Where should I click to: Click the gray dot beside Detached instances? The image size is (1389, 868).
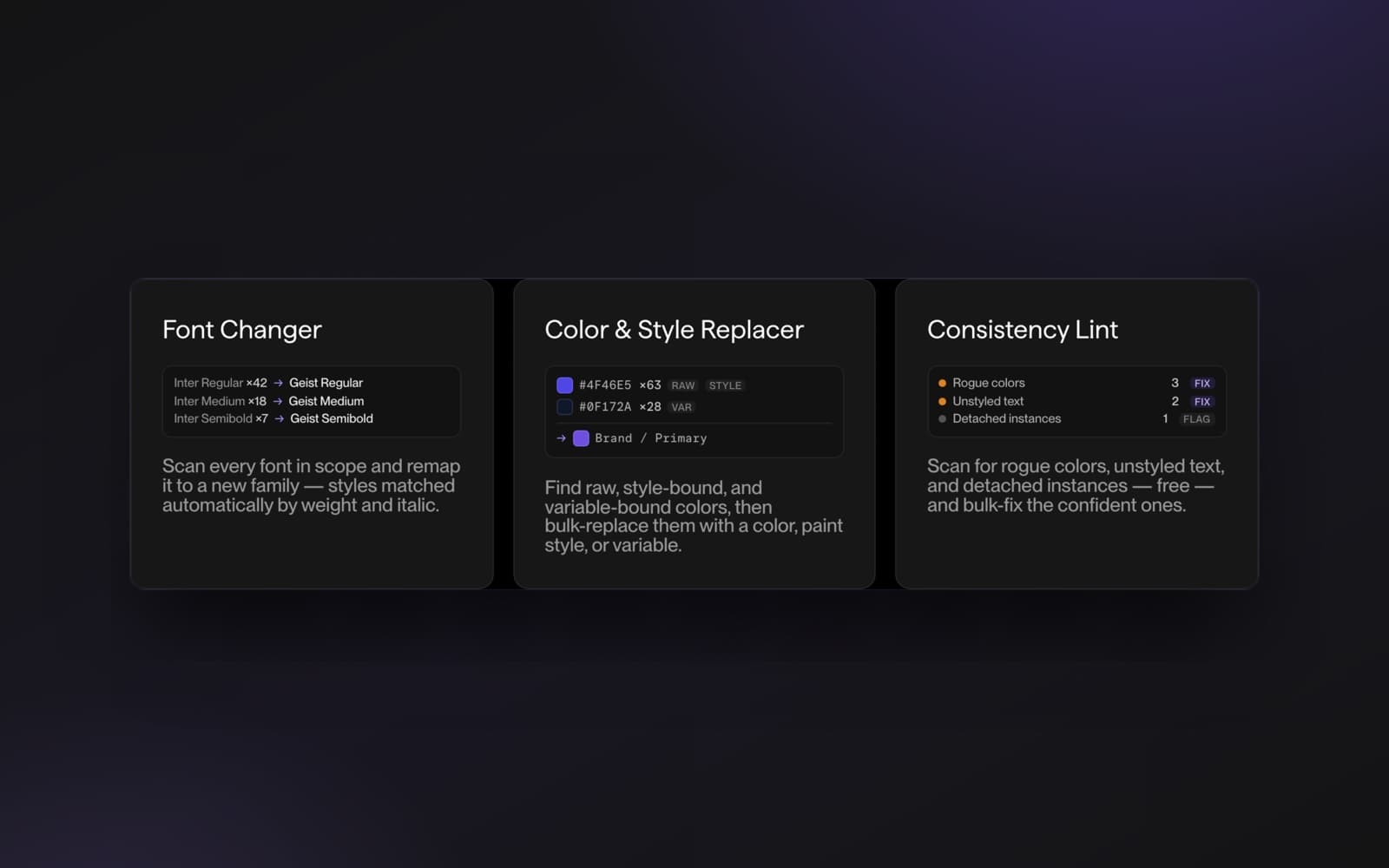[942, 419]
